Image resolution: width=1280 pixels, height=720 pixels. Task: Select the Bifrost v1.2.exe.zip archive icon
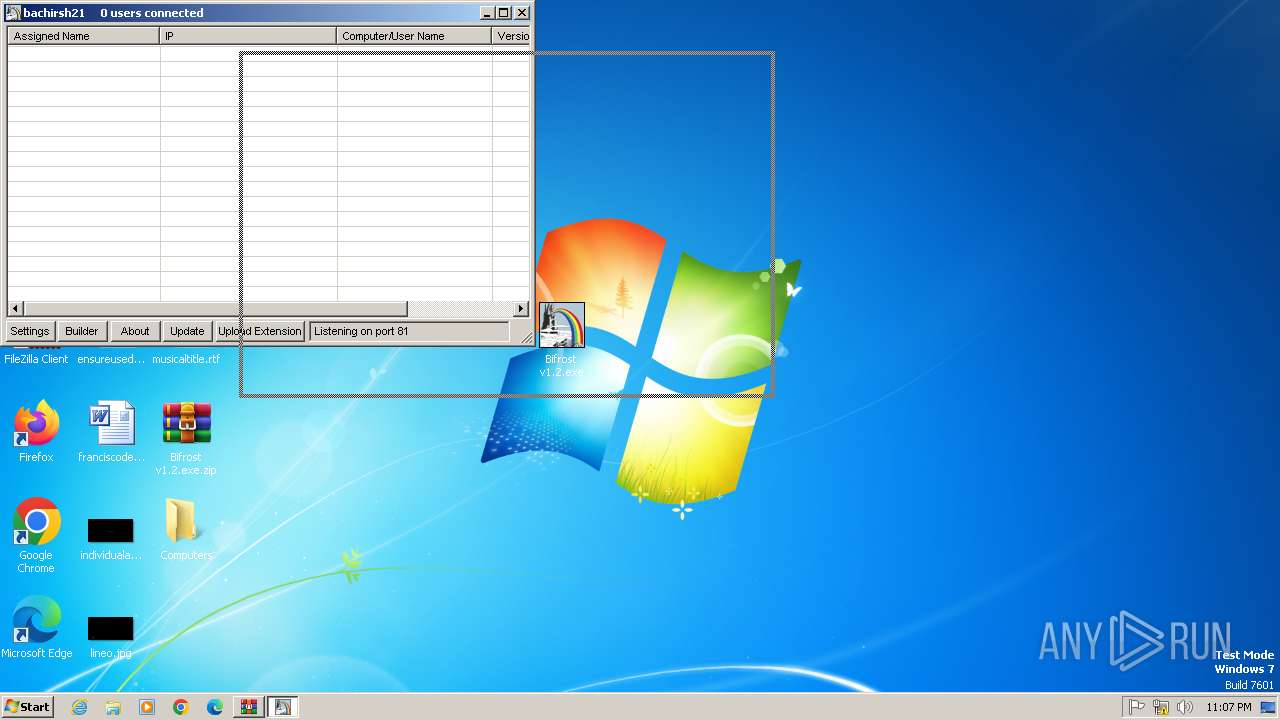[x=186, y=438]
